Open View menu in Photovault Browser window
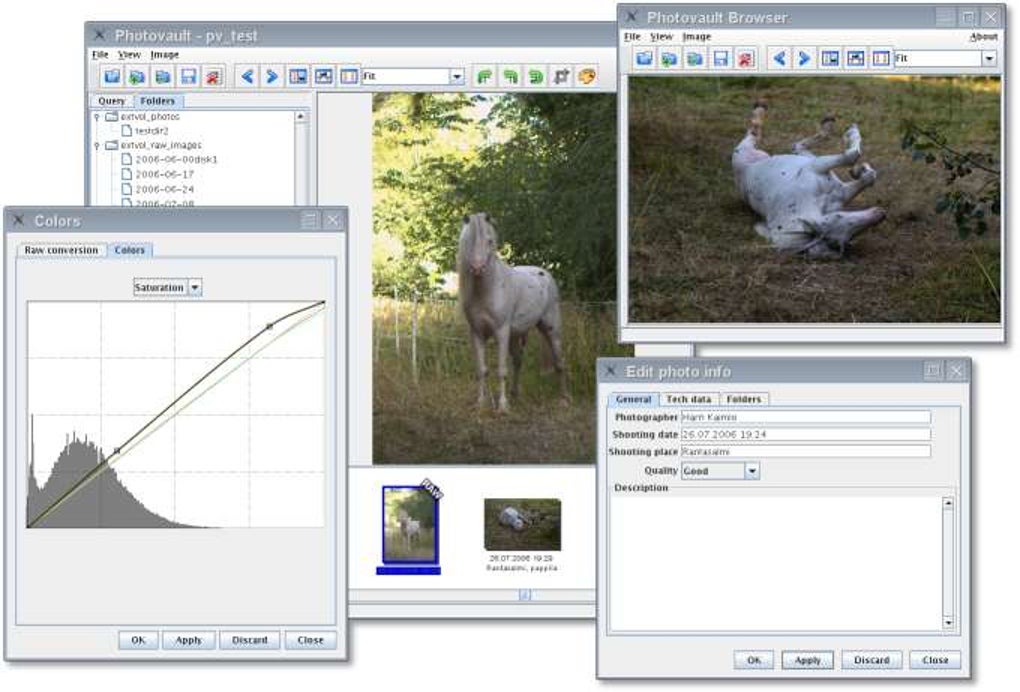The width and height of the screenshot is (1020, 692). coord(661,36)
